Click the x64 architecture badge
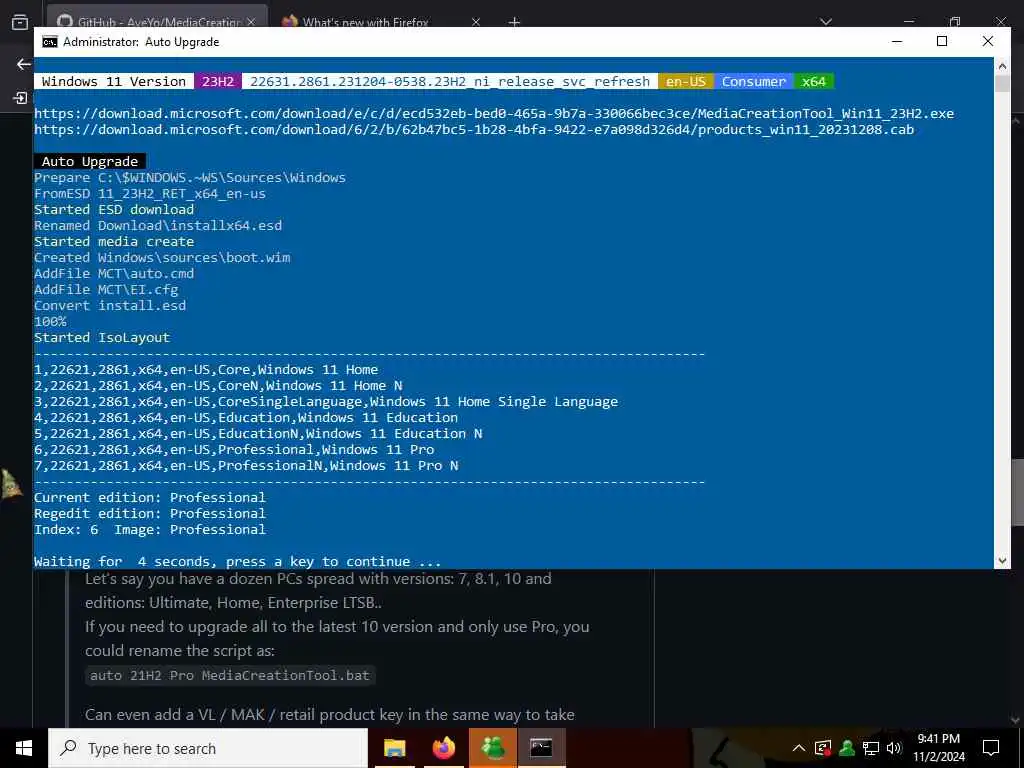Image resolution: width=1024 pixels, height=768 pixels. (814, 82)
